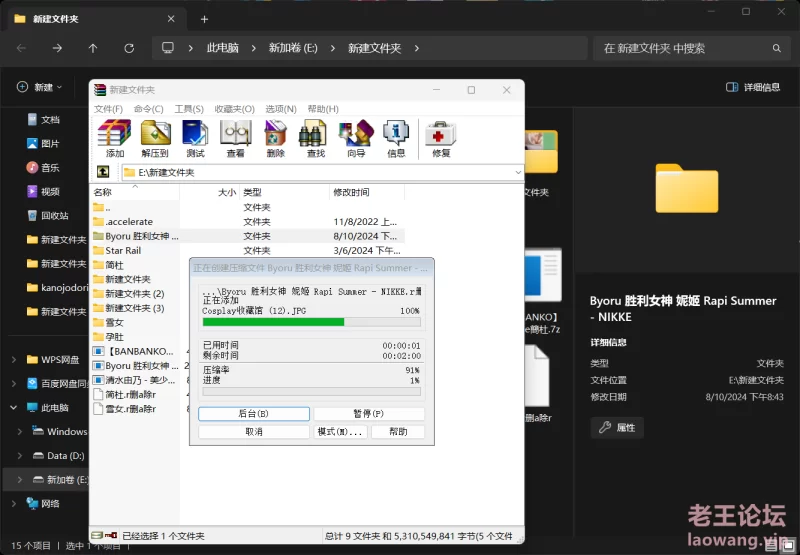
Task: Select the 新建文件夹 (2) folder row
Action: [139, 294]
